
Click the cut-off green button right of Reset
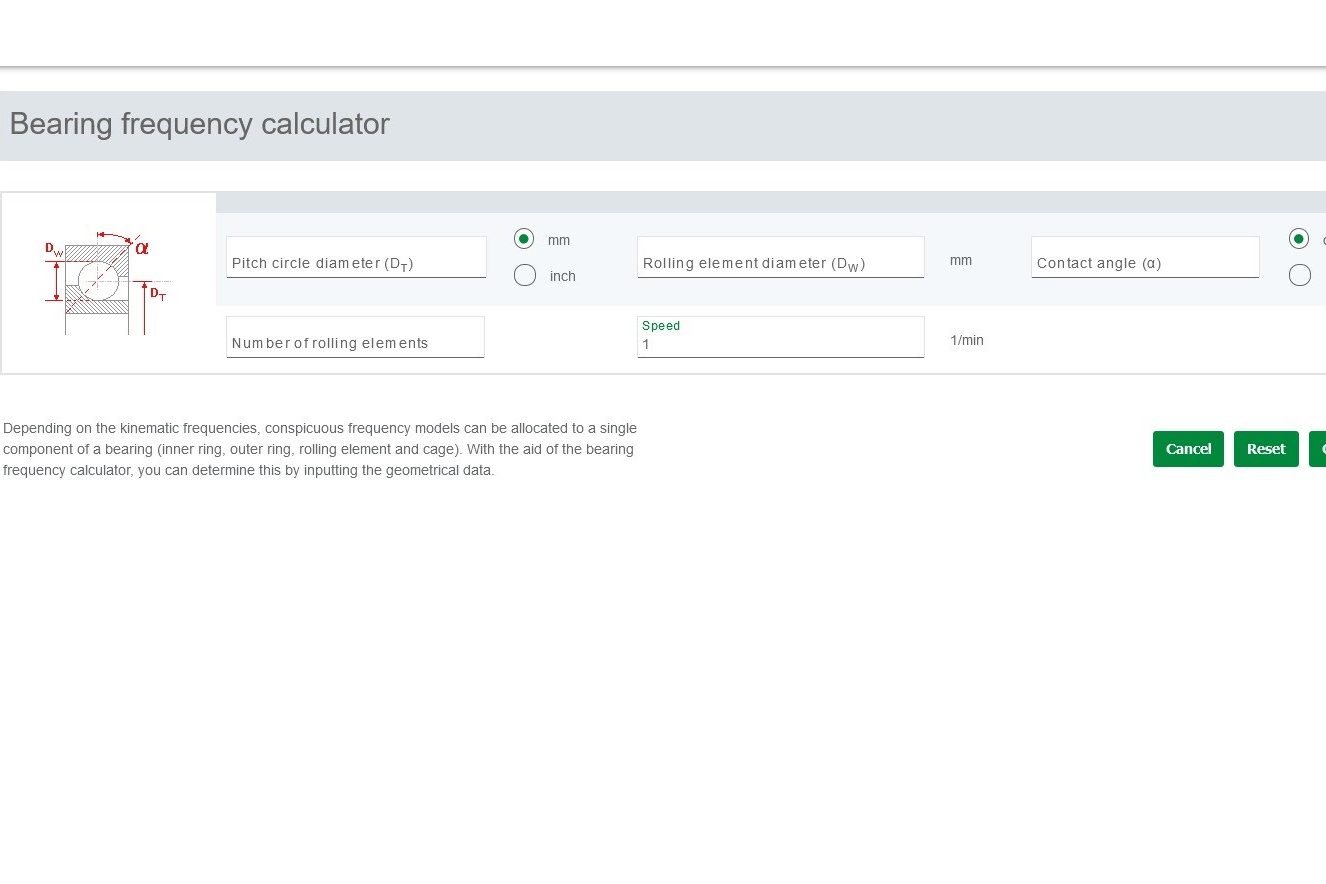pos(1317,449)
